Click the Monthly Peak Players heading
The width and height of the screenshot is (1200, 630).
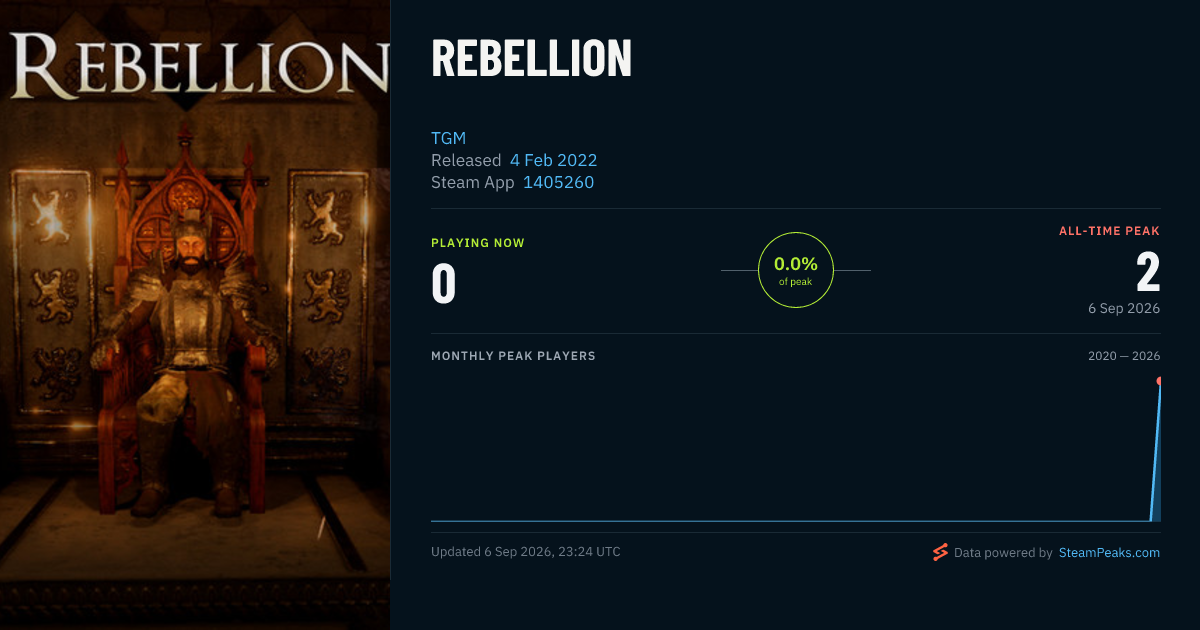(x=513, y=356)
